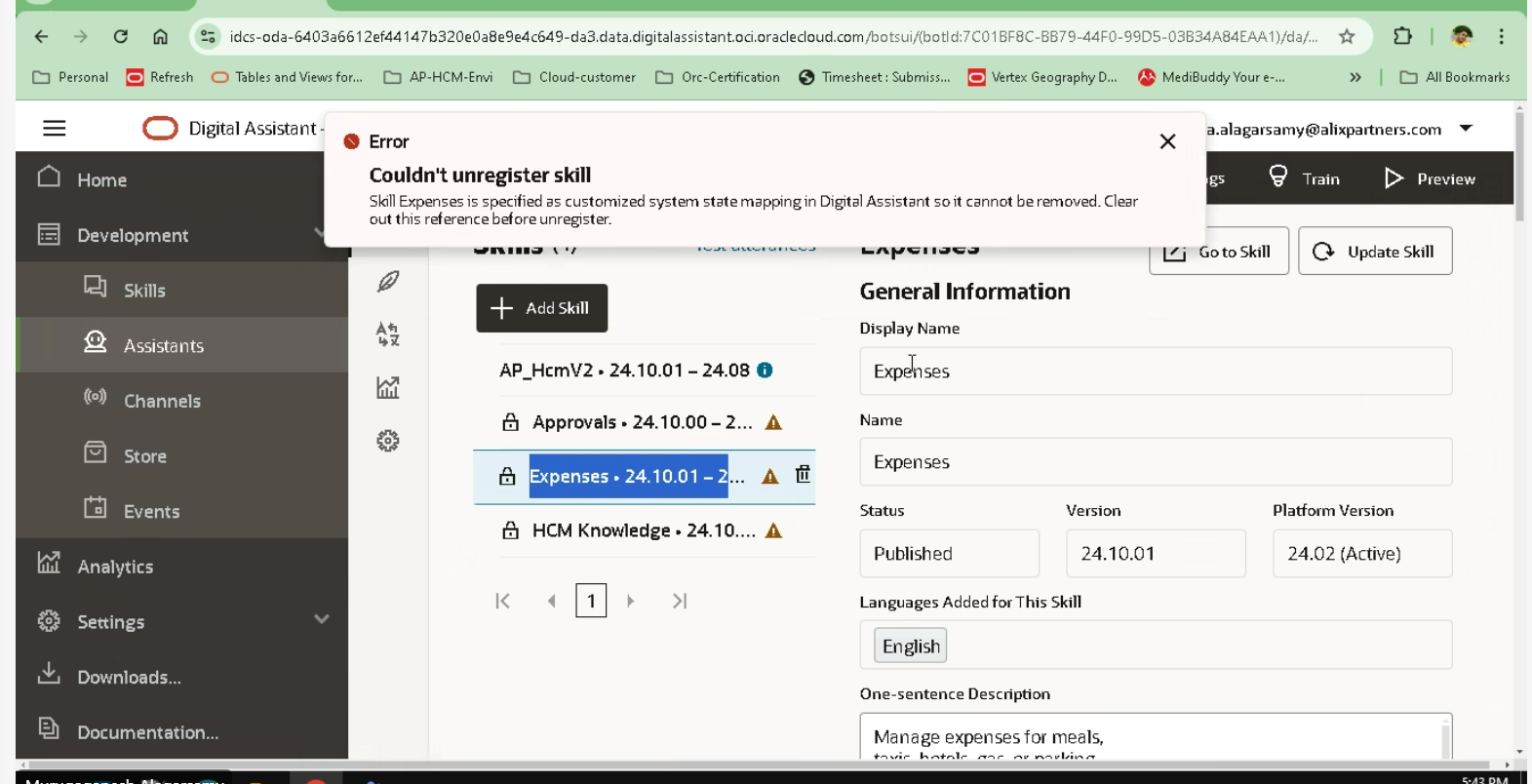Image resolution: width=1532 pixels, height=784 pixels.
Task: Click the Name field showing Expenses
Action: (1156, 462)
